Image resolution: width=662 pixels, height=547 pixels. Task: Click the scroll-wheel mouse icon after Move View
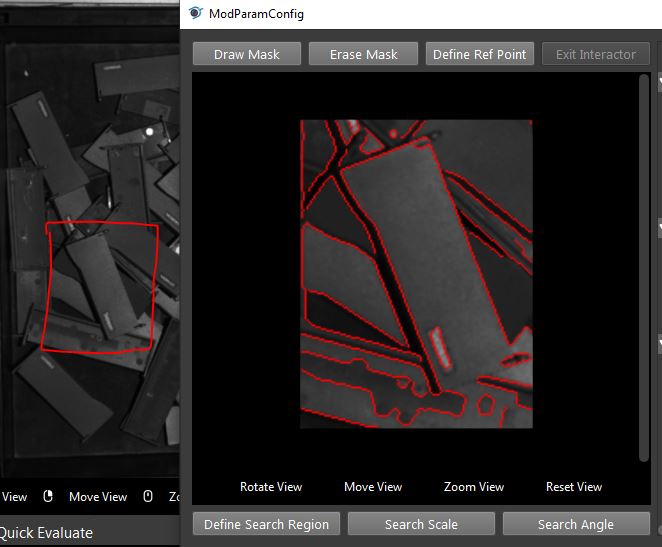148,496
